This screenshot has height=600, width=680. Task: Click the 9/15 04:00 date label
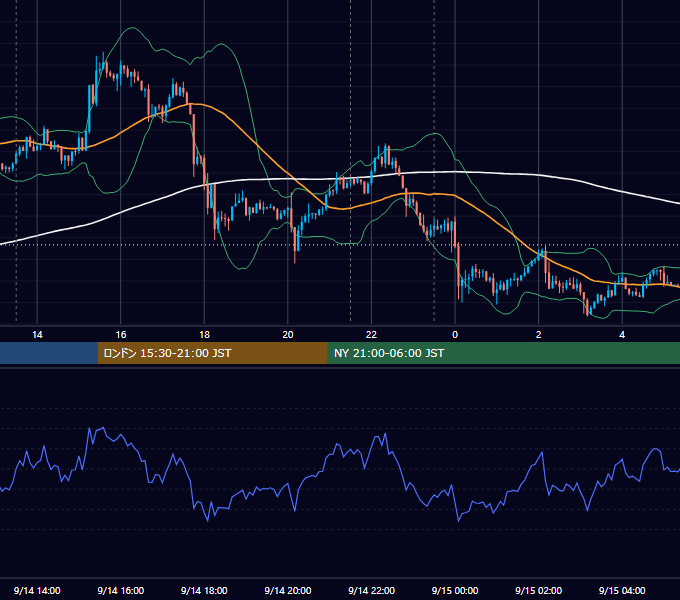[x=622, y=590]
